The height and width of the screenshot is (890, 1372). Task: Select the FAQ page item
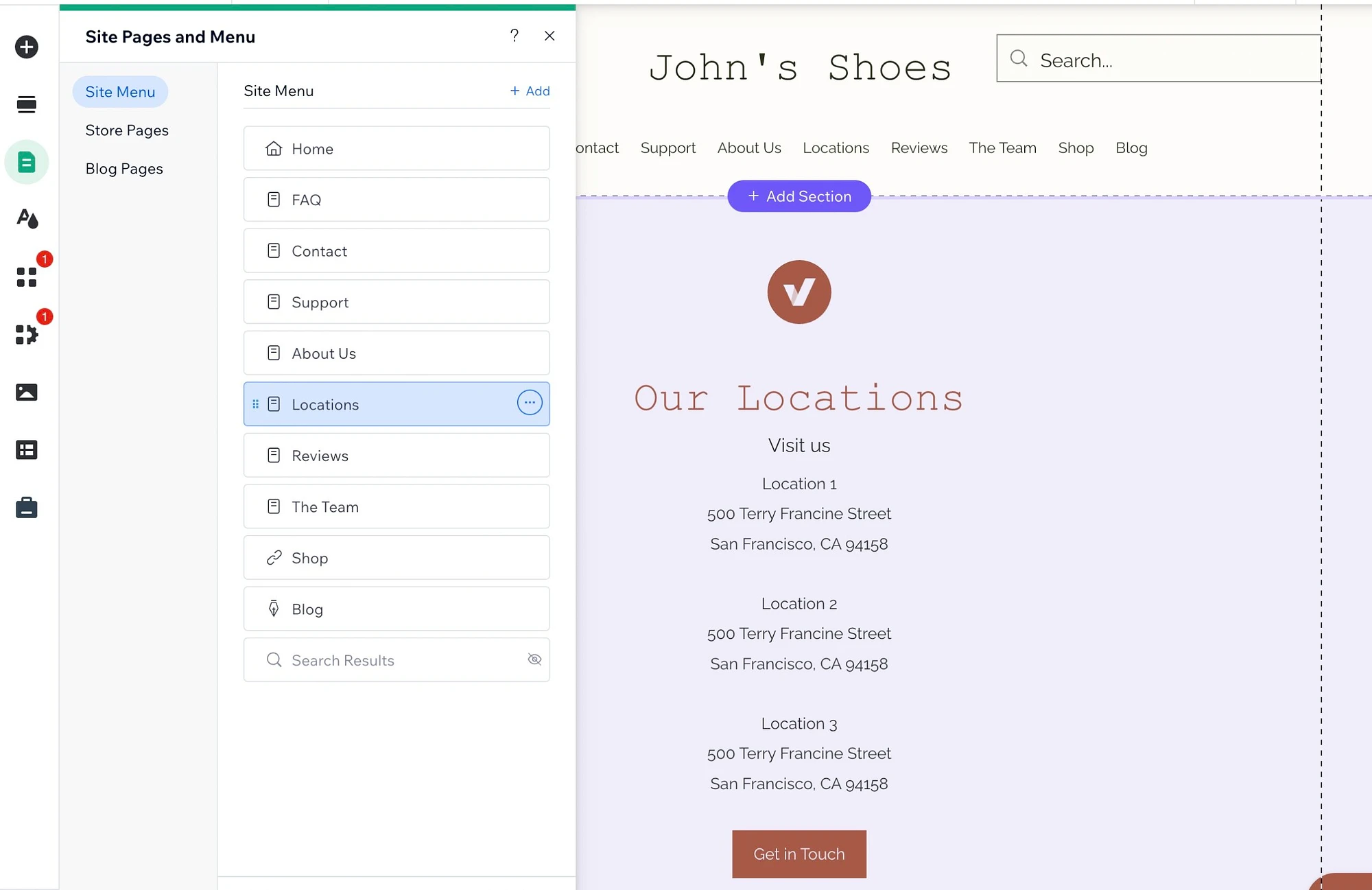(x=397, y=199)
